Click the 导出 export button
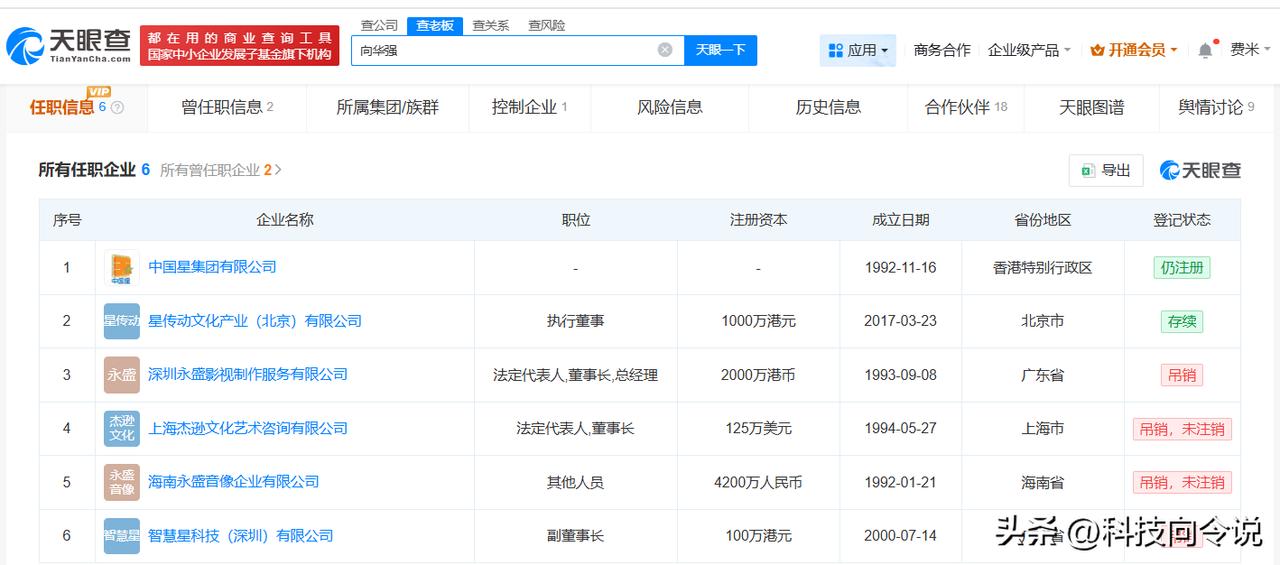The image size is (1280, 565). click(x=1105, y=171)
